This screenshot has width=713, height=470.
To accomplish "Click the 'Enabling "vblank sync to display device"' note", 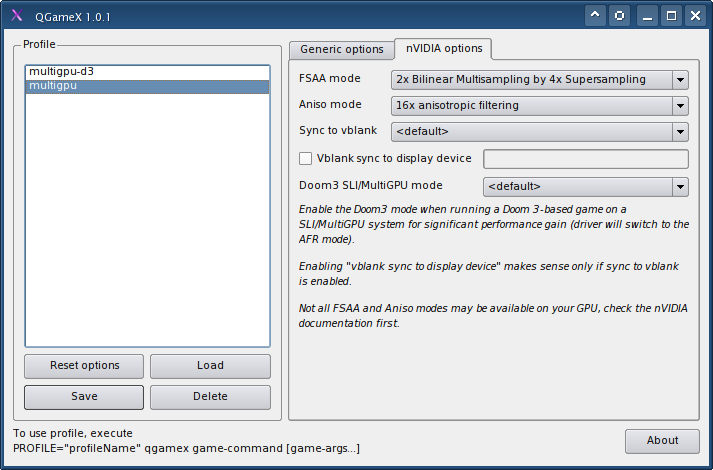I will (x=489, y=274).
